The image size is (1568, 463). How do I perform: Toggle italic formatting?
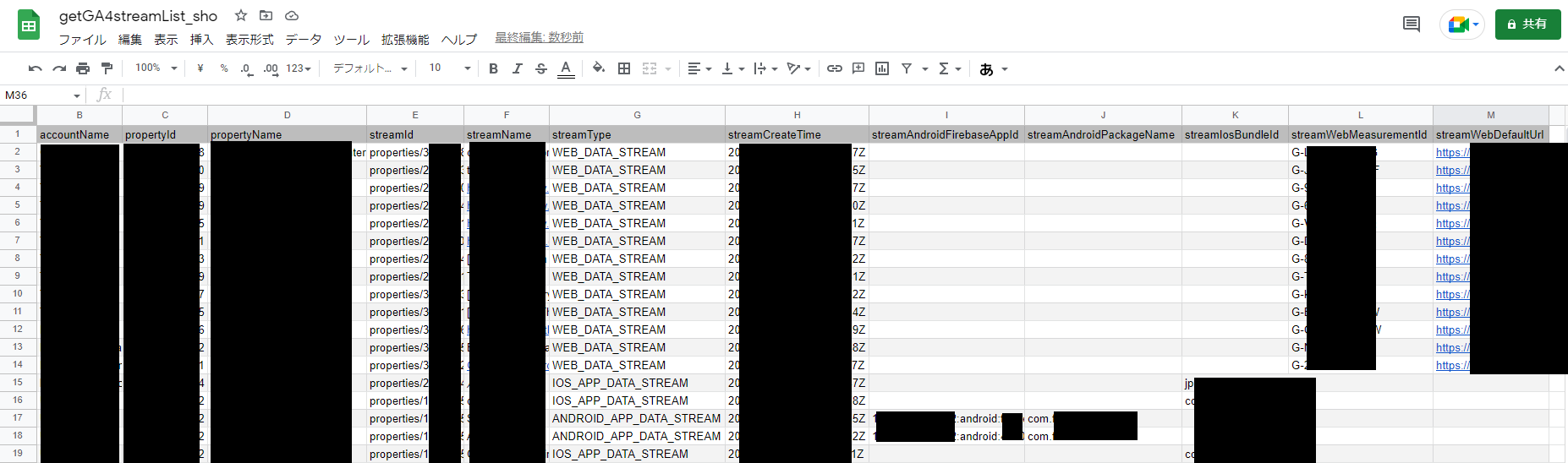517,68
